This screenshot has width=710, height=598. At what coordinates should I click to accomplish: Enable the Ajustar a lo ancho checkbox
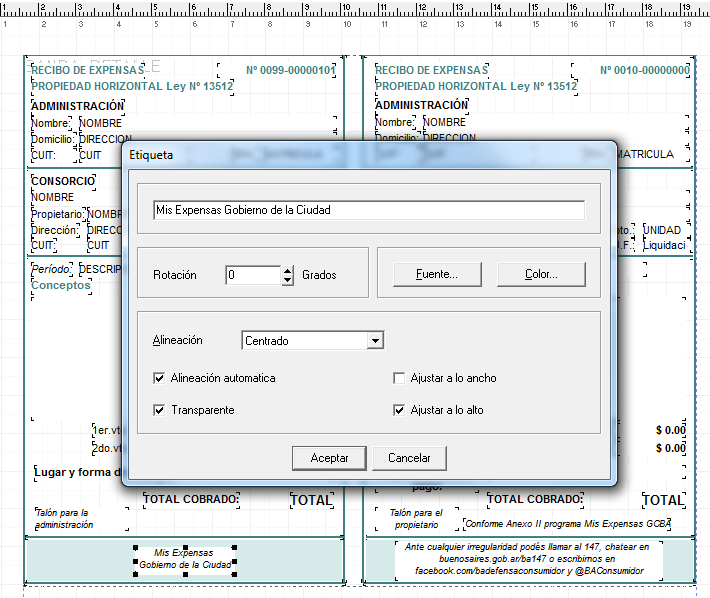pyautogui.click(x=399, y=379)
